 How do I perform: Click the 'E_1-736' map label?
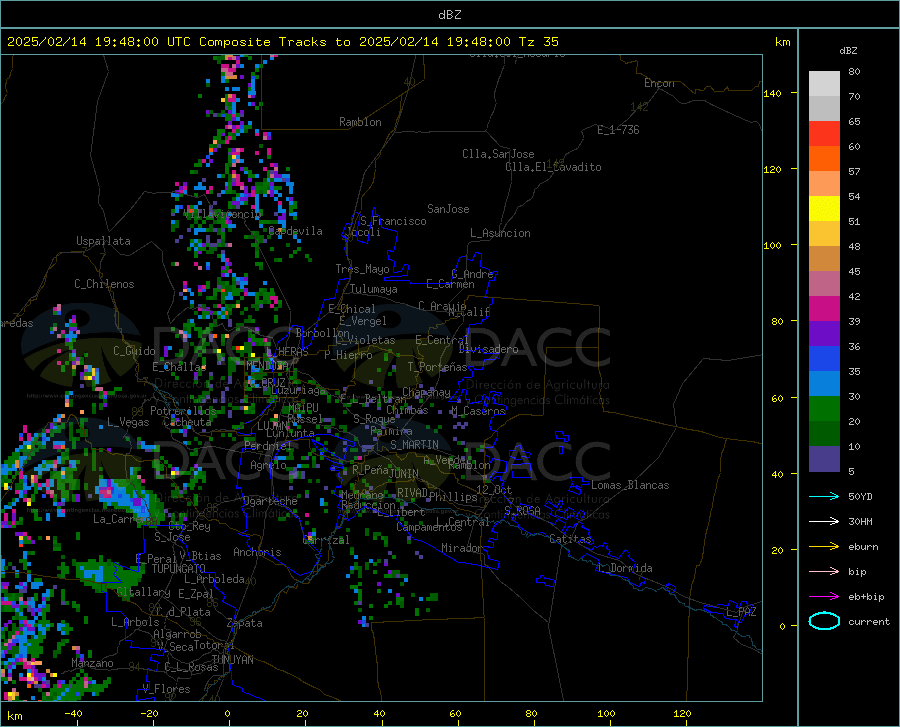tap(618, 130)
